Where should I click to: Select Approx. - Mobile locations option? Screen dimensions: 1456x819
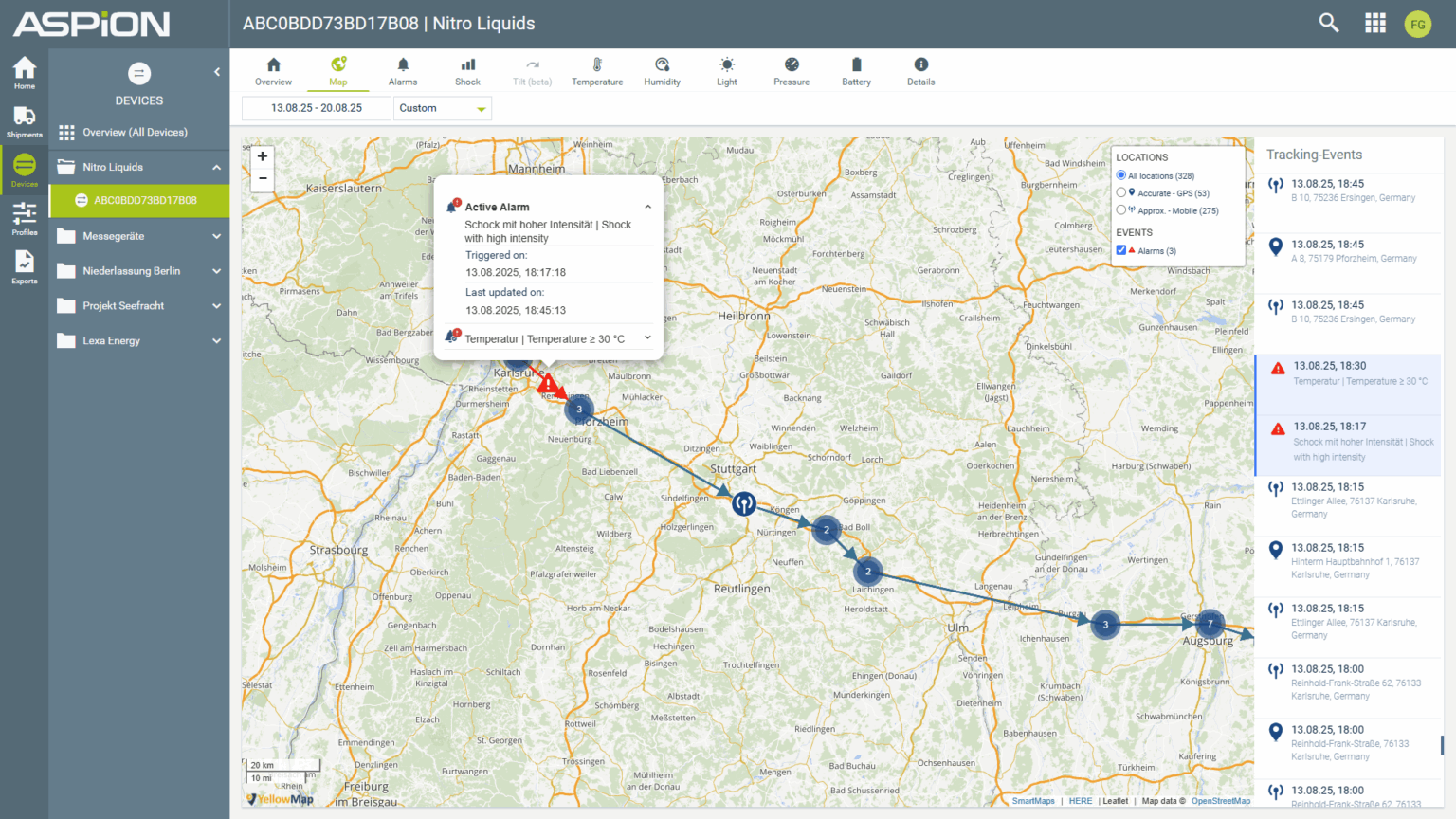1121,210
